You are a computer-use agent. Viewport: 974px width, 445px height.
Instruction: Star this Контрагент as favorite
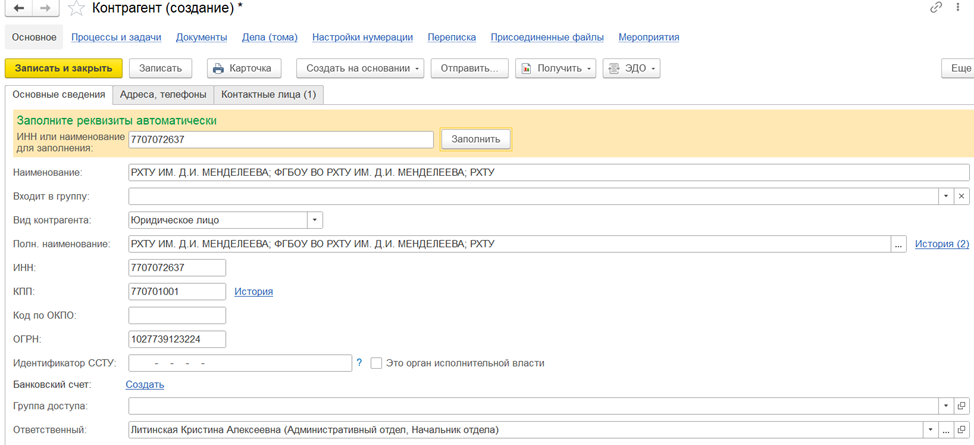pos(76,9)
